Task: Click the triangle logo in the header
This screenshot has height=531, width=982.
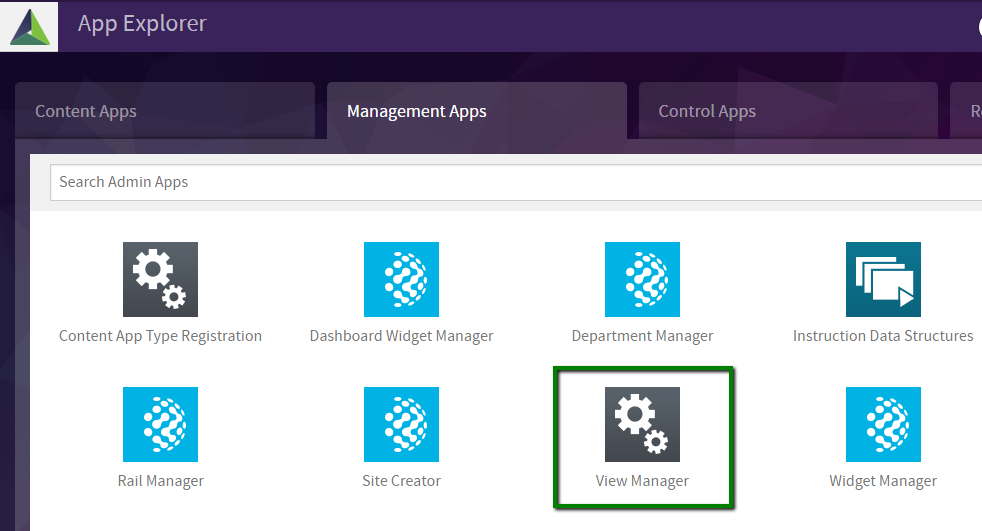Action: 29,26
